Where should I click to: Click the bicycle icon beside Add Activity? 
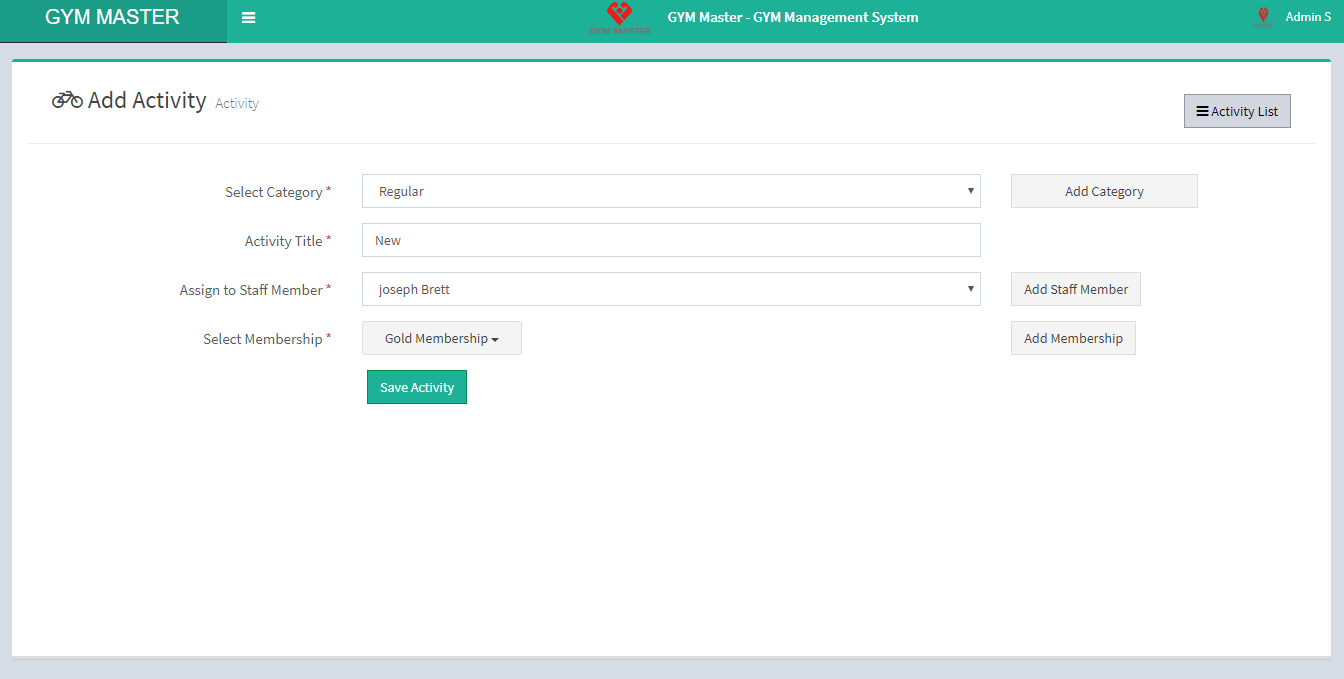click(x=67, y=100)
